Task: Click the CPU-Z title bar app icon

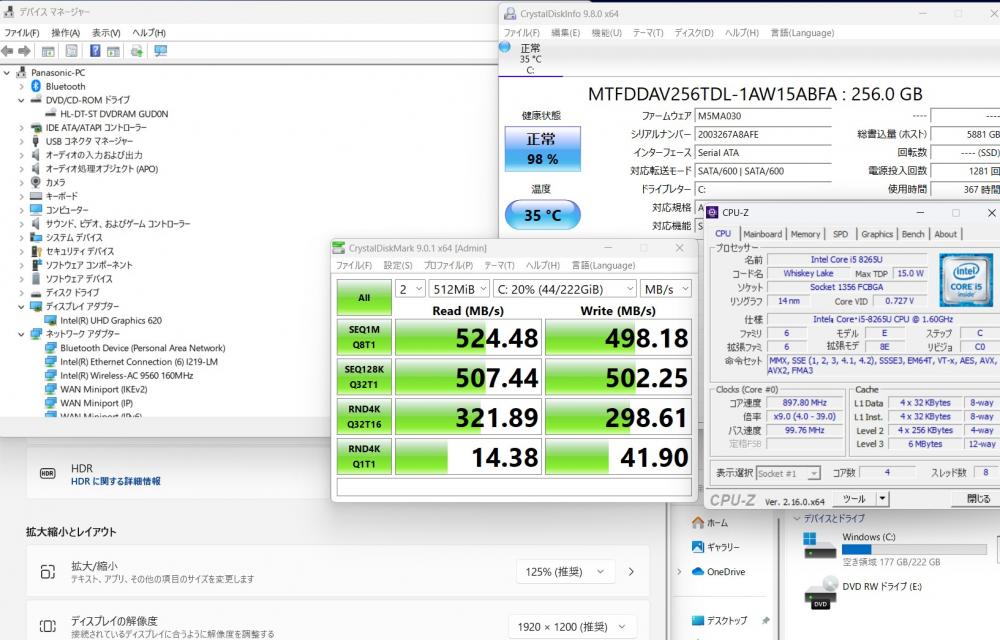Action: pos(712,212)
